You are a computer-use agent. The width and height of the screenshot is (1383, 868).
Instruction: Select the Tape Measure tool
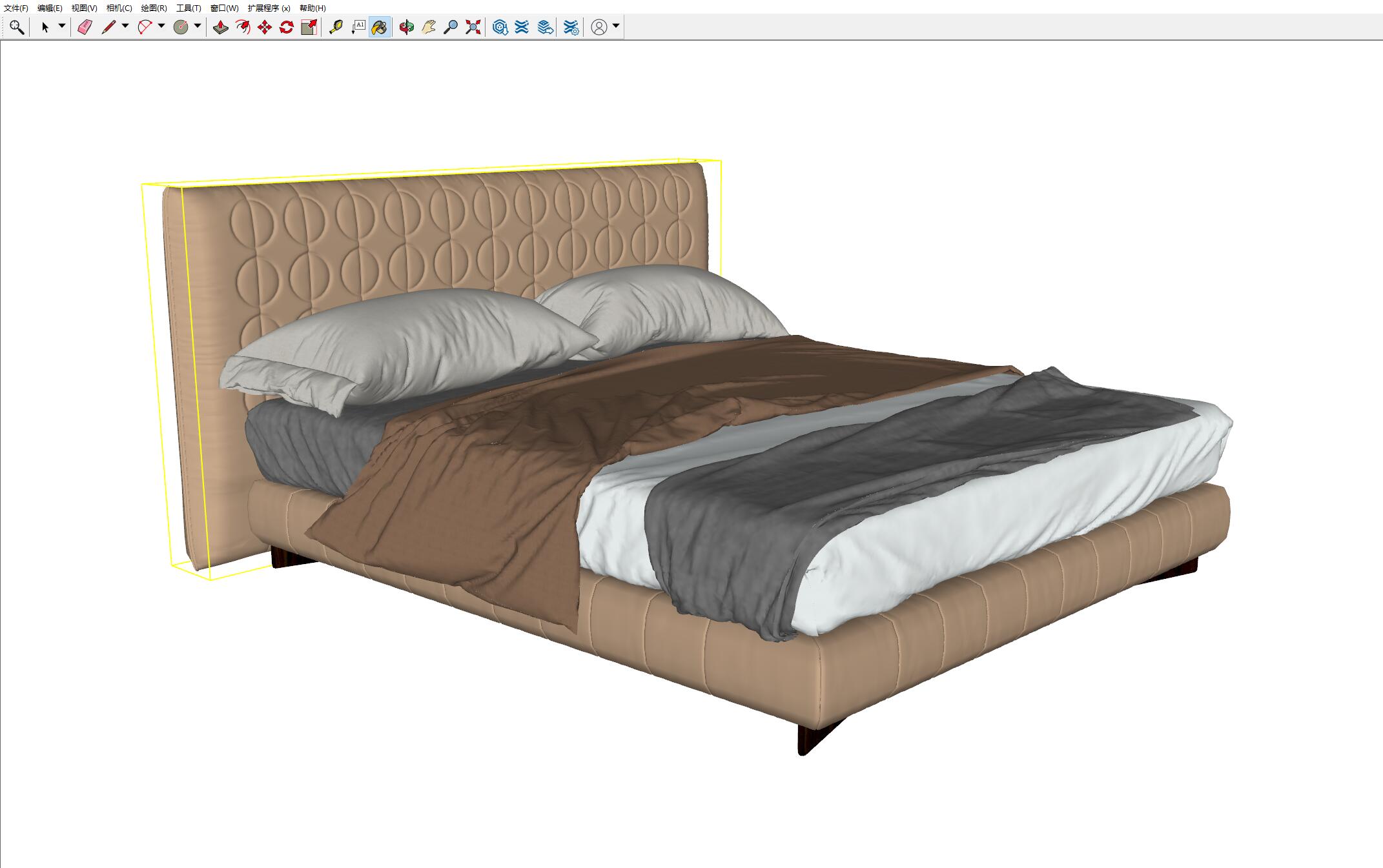(336, 27)
